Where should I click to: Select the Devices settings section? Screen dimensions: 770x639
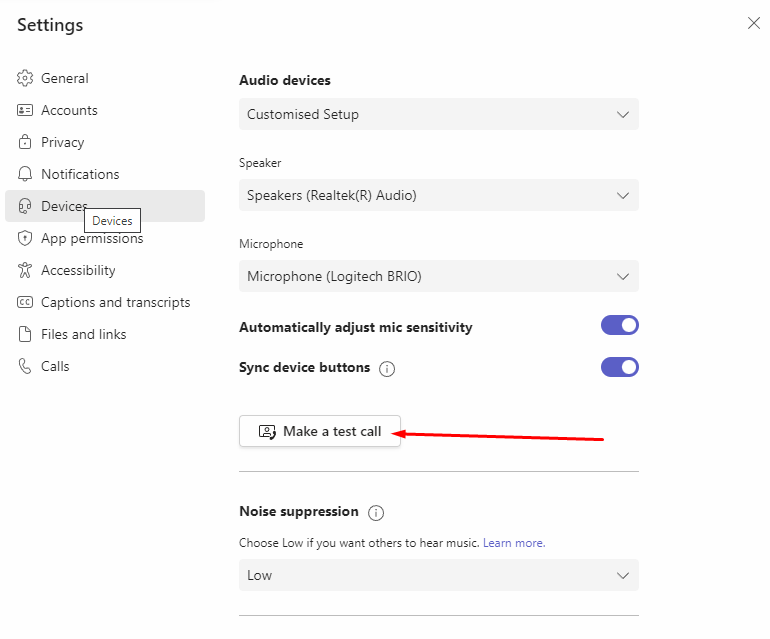(x=105, y=206)
